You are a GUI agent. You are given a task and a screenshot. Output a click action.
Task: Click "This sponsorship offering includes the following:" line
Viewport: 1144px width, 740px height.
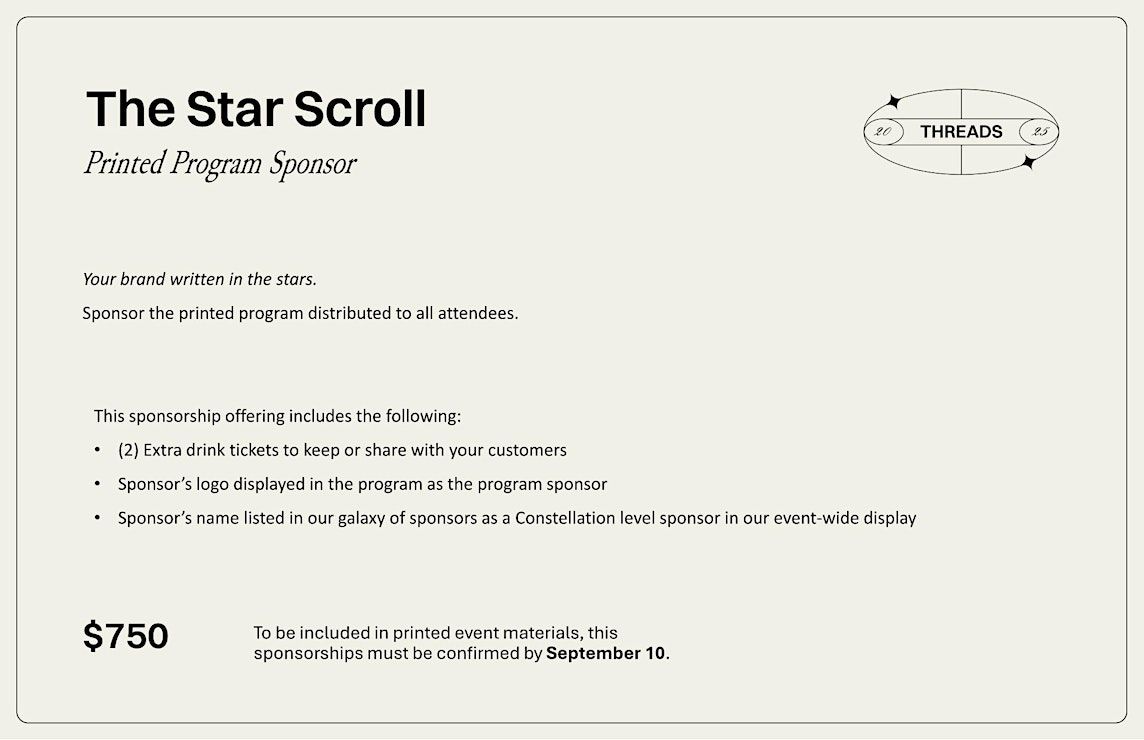tap(277, 416)
